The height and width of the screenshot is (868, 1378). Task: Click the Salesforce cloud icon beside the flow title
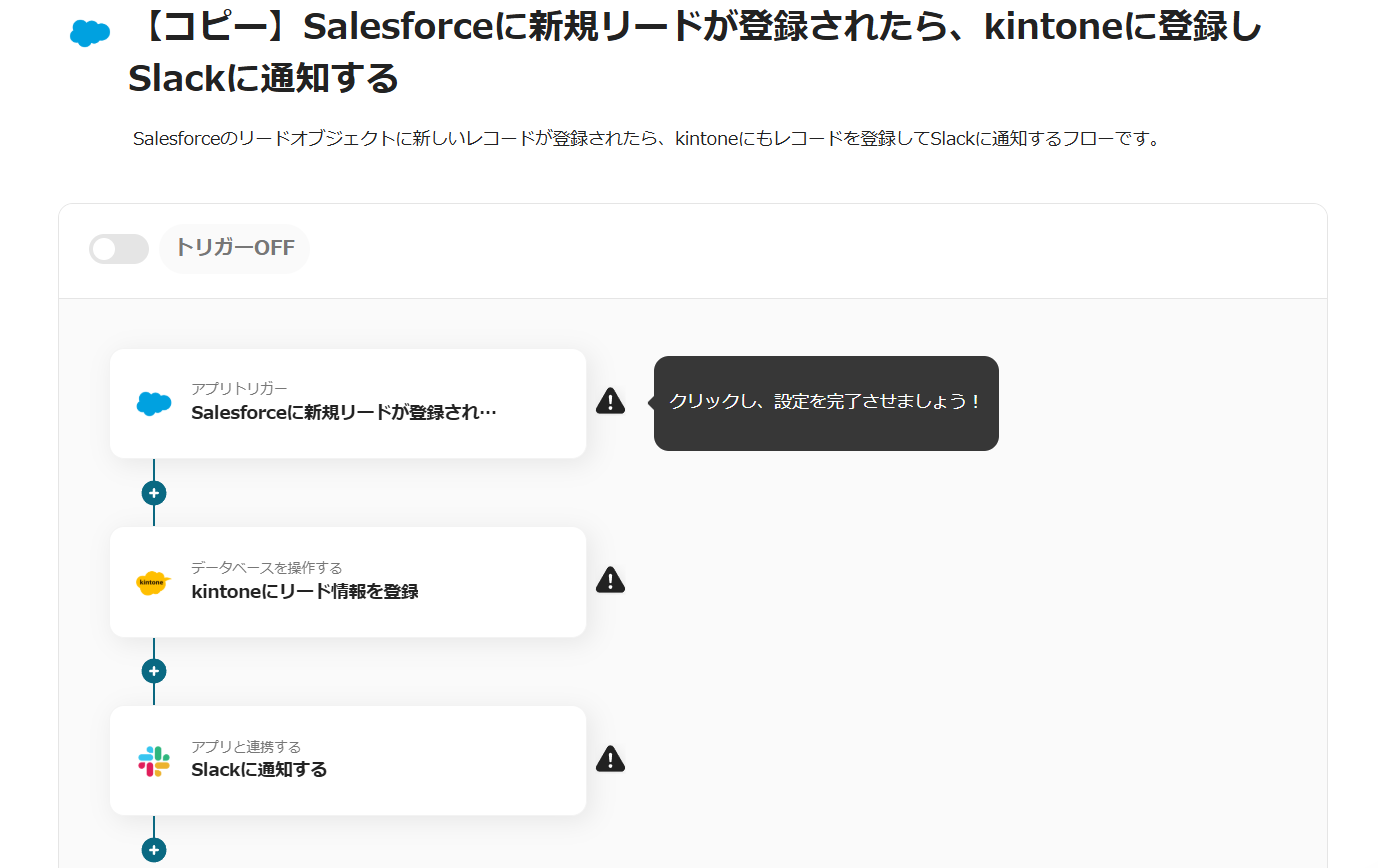[x=90, y=33]
